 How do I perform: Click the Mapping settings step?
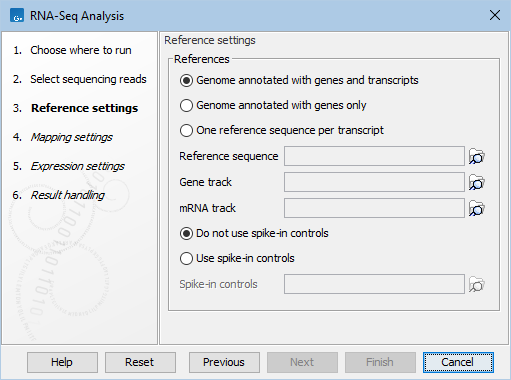point(71,137)
